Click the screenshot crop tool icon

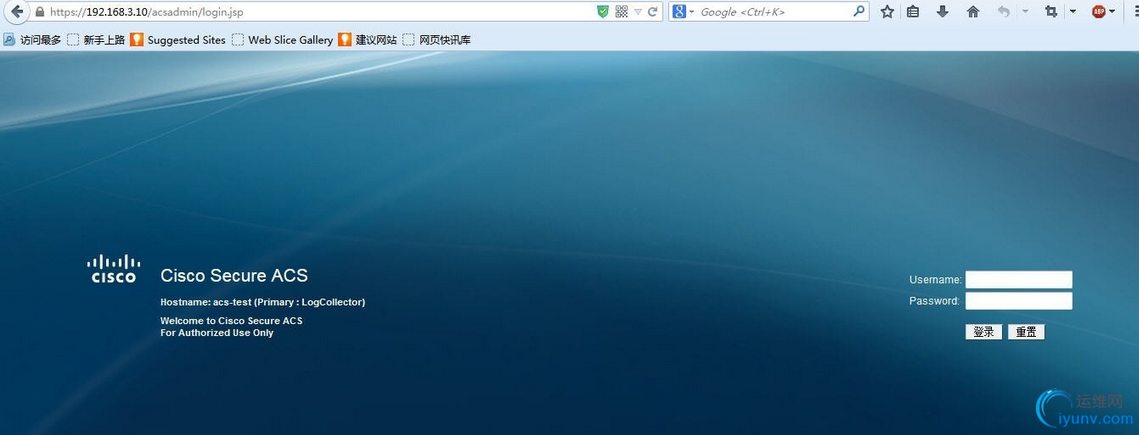1050,12
